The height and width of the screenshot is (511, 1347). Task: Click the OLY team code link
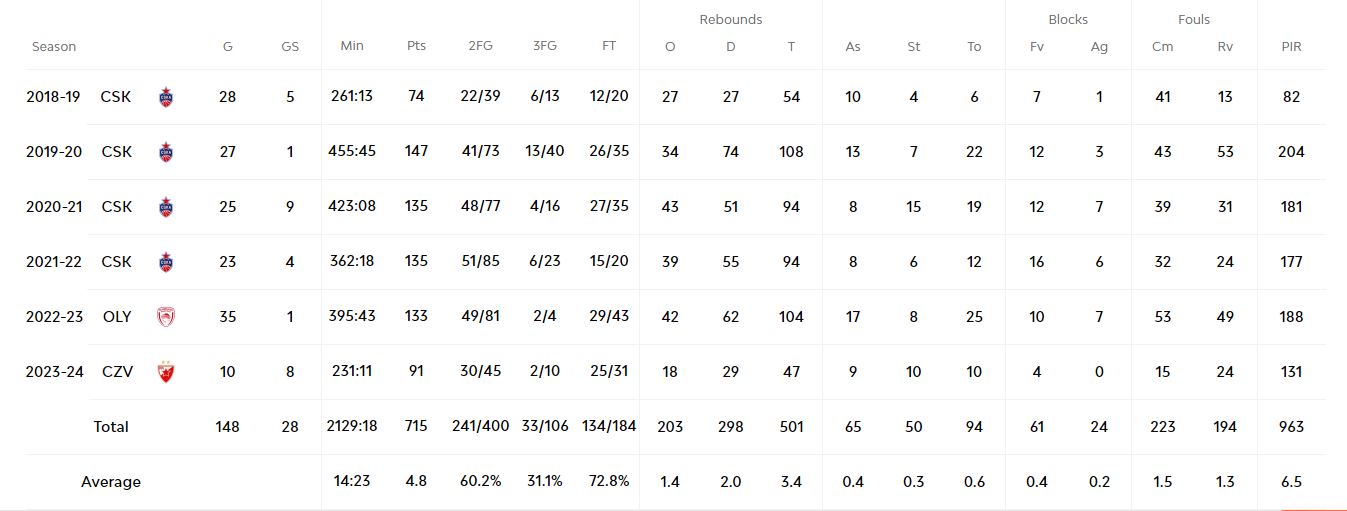[117, 317]
